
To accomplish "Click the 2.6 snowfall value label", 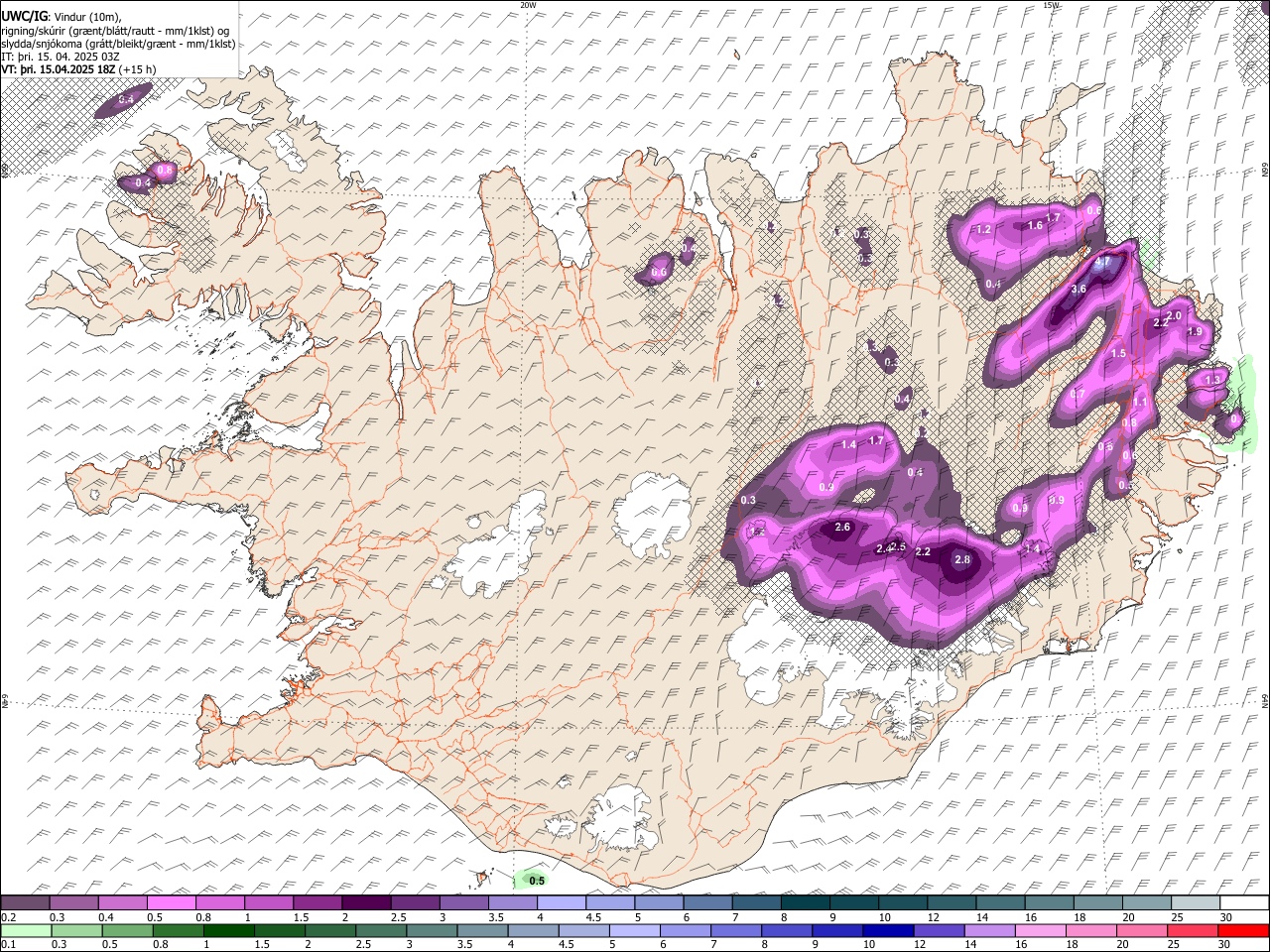I will tap(842, 527).
